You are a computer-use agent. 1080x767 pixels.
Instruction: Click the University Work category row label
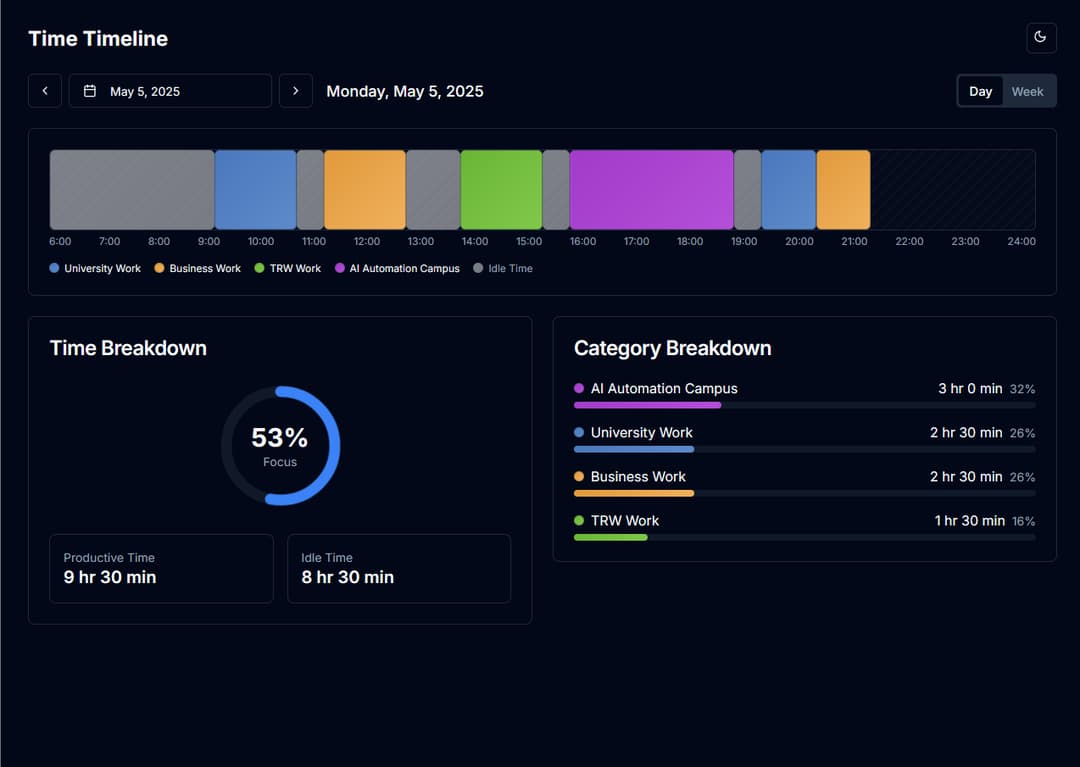(641, 432)
